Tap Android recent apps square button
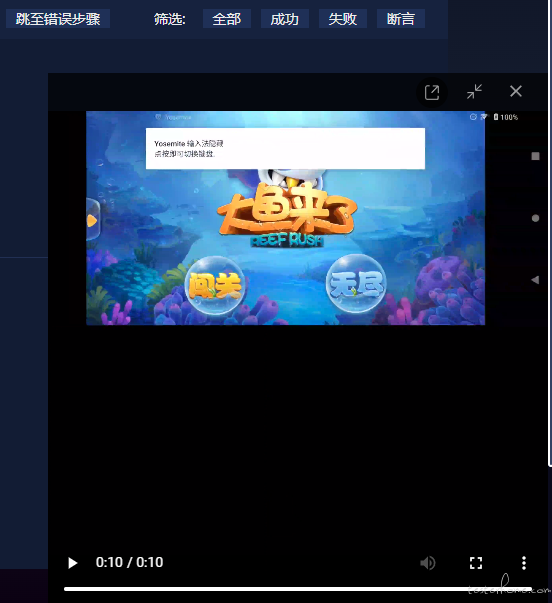Viewport: 552px width, 603px height. click(535, 156)
